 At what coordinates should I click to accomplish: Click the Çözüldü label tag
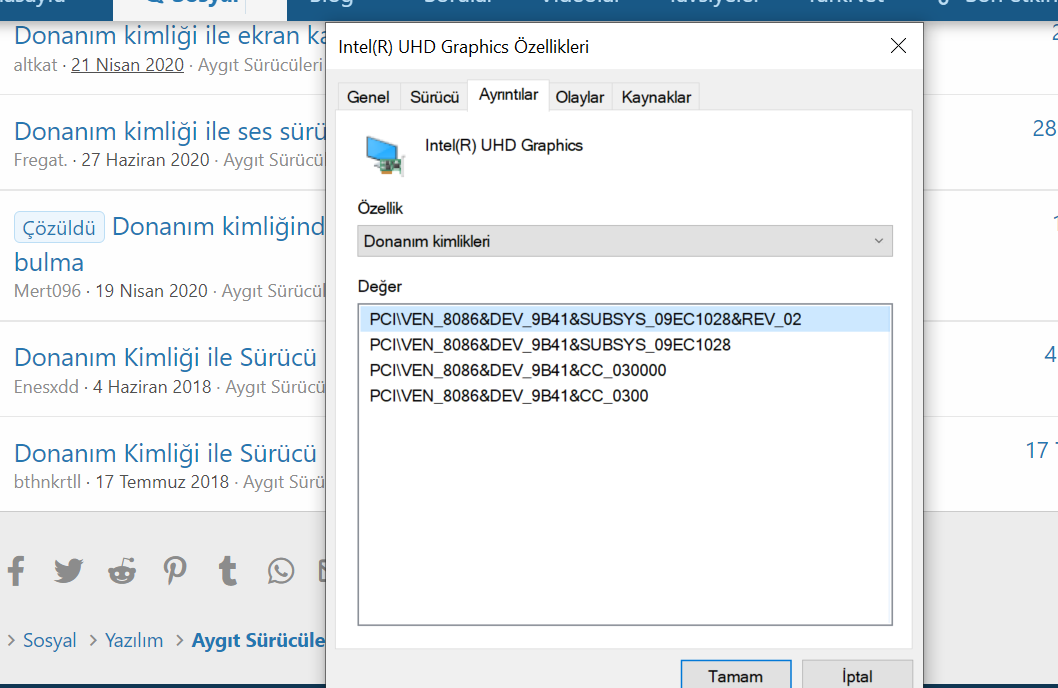59,227
